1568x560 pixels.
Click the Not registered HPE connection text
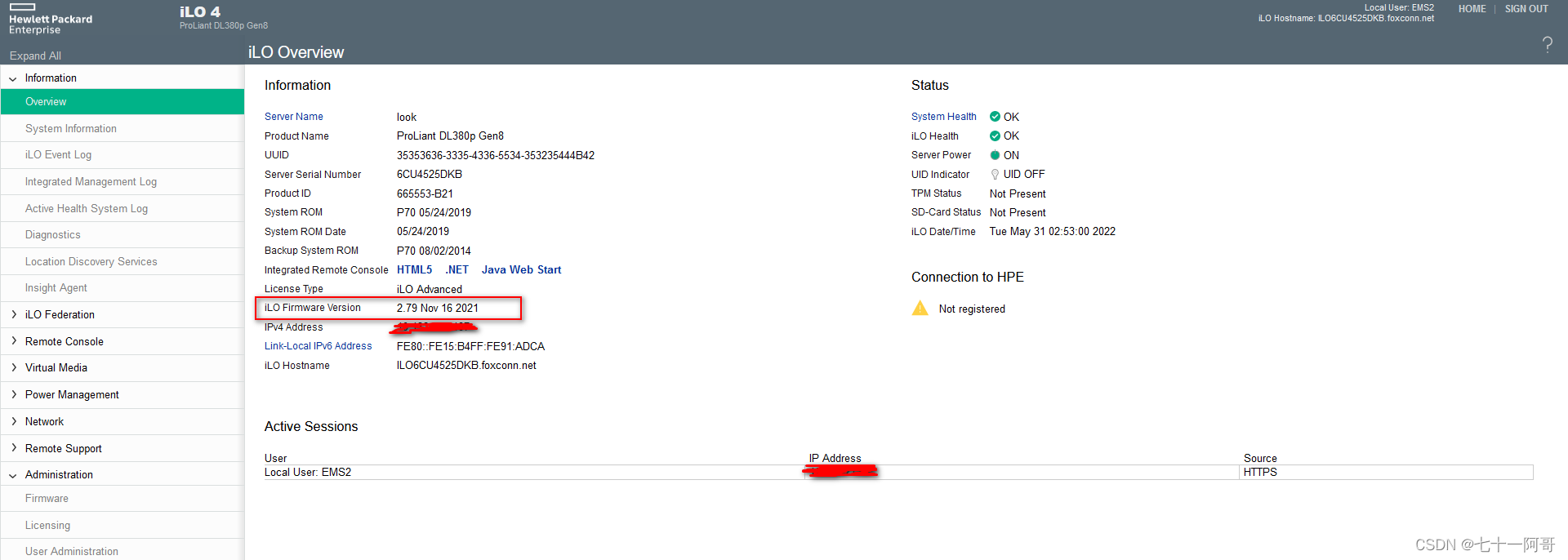pos(972,309)
